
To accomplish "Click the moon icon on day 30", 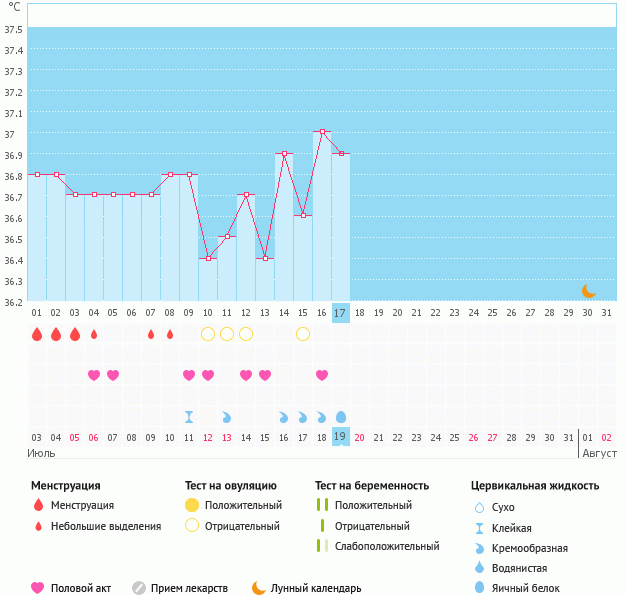I will click(x=589, y=290).
